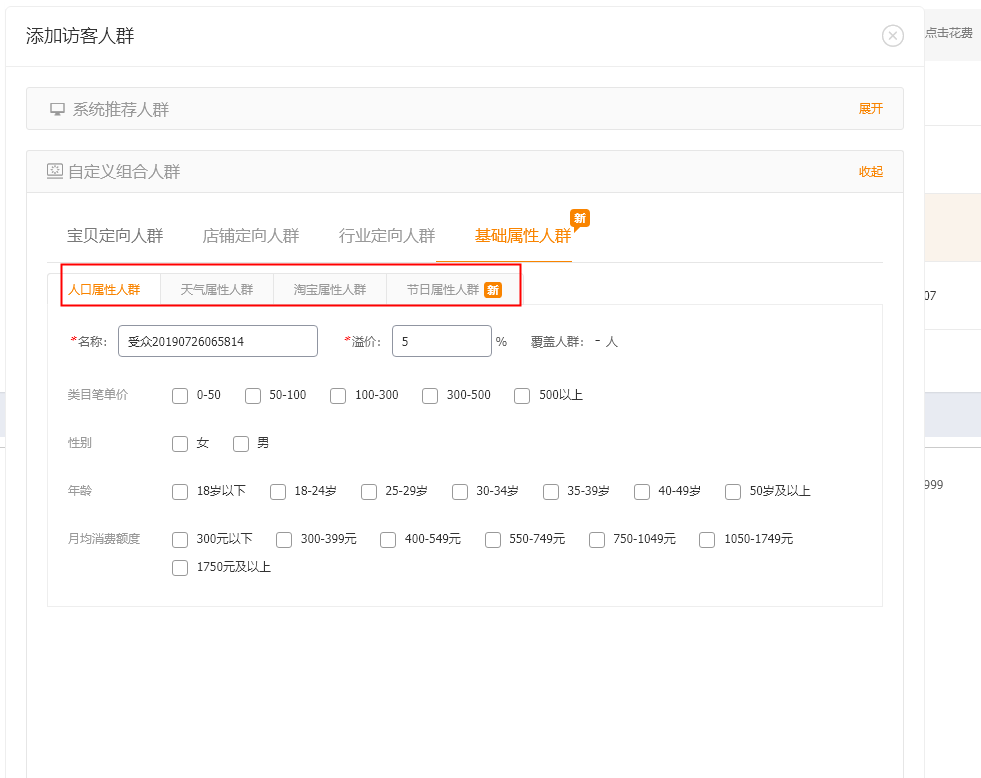981x778 pixels.
Task: Click the 名称 input field
Action: coord(218,341)
